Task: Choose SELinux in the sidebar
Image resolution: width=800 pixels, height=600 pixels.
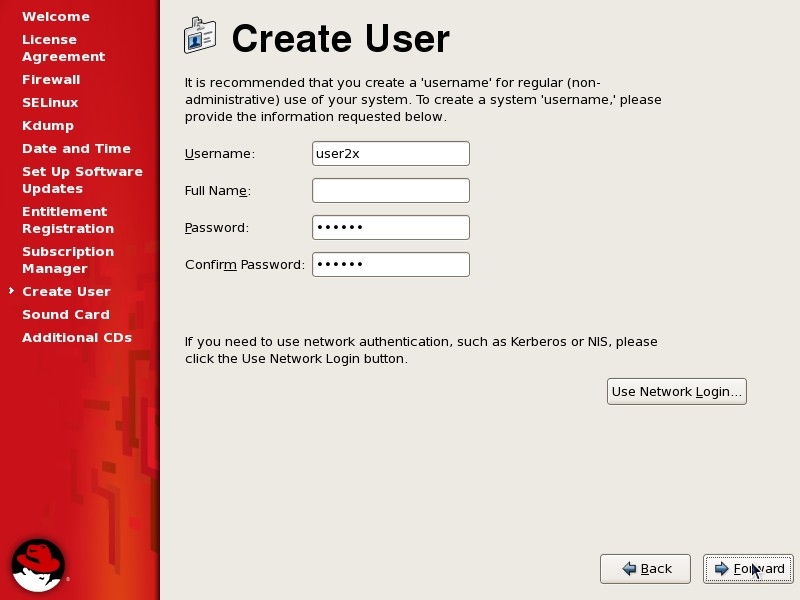Action: [x=50, y=103]
